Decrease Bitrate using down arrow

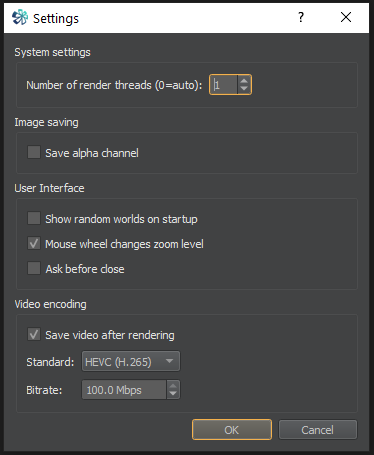point(173,394)
